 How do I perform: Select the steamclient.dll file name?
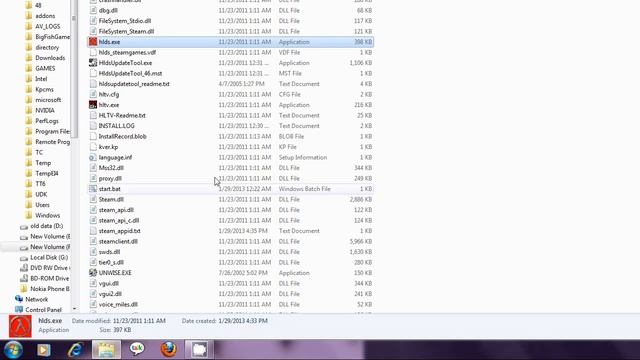tap(118, 241)
